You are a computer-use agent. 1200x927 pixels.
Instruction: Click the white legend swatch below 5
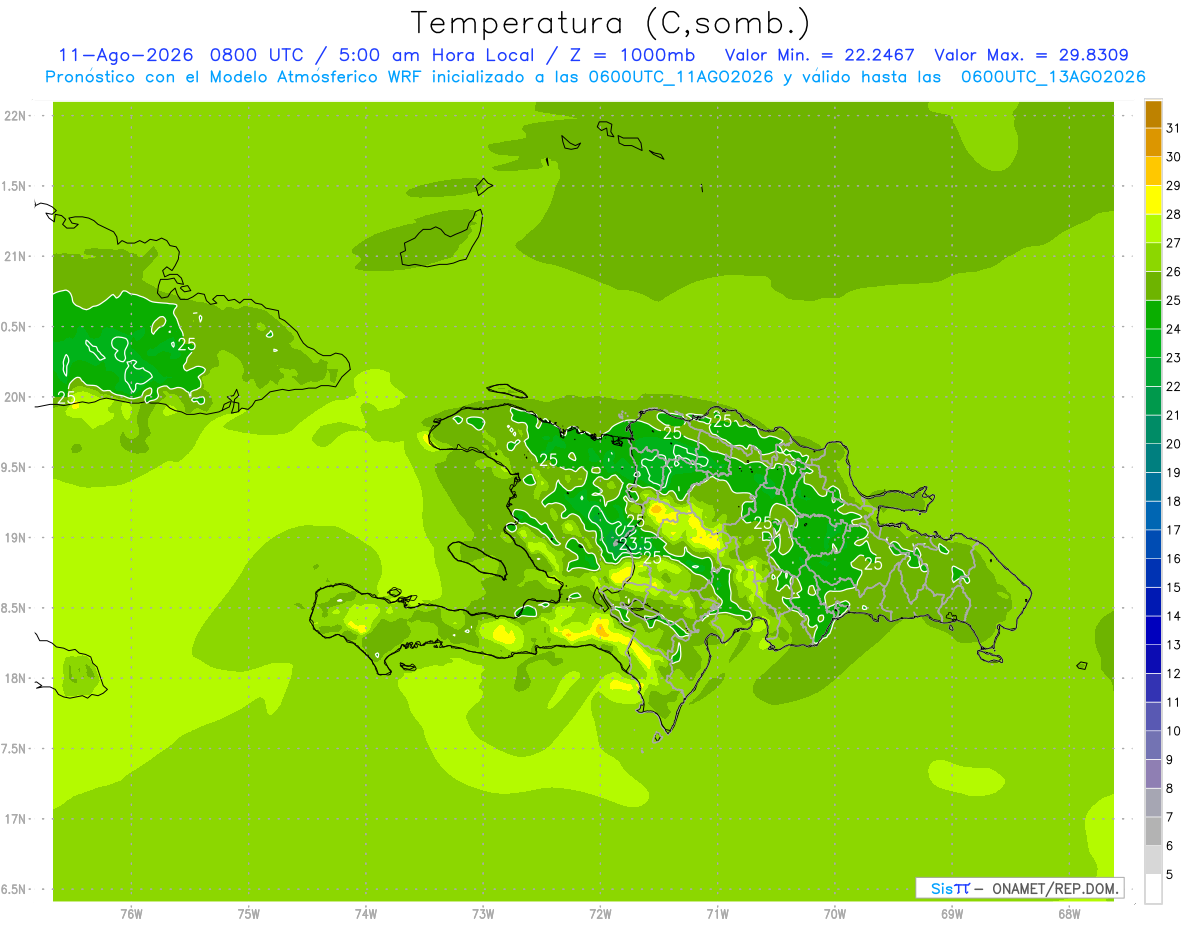coord(1153,889)
